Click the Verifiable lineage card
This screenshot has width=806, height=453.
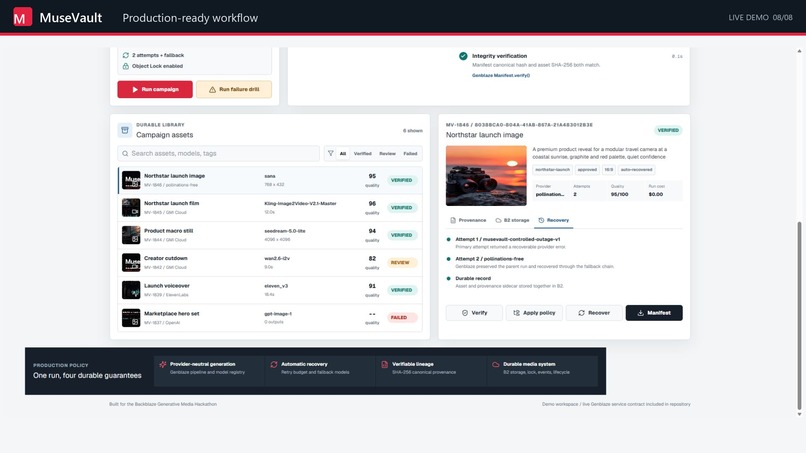click(x=431, y=371)
